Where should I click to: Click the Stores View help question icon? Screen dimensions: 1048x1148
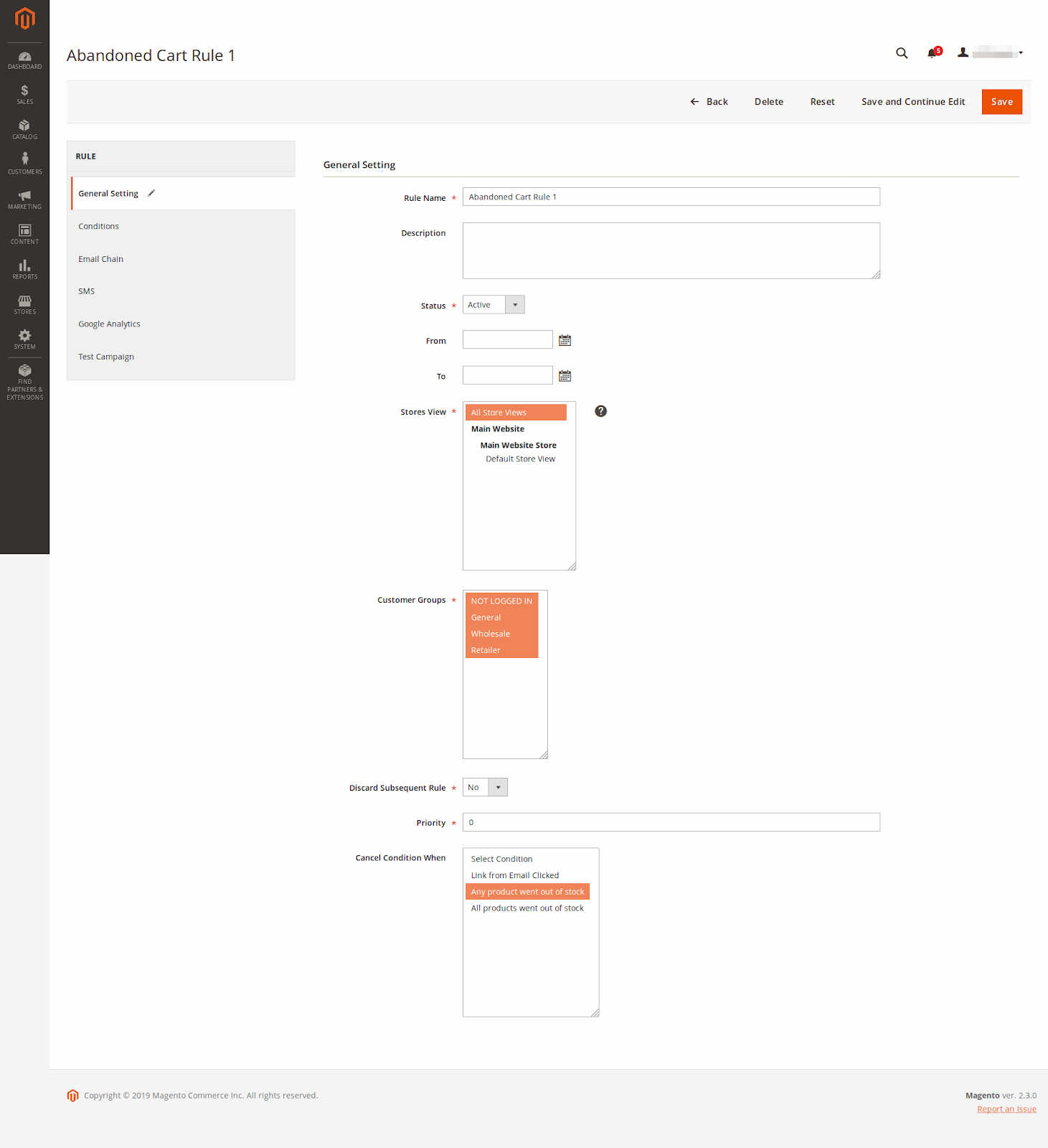point(600,411)
